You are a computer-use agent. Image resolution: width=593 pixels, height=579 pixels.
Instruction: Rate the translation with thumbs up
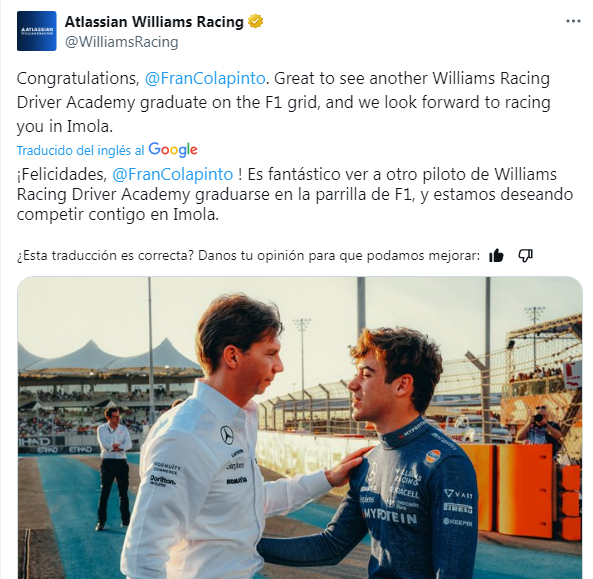coord(496,256)
